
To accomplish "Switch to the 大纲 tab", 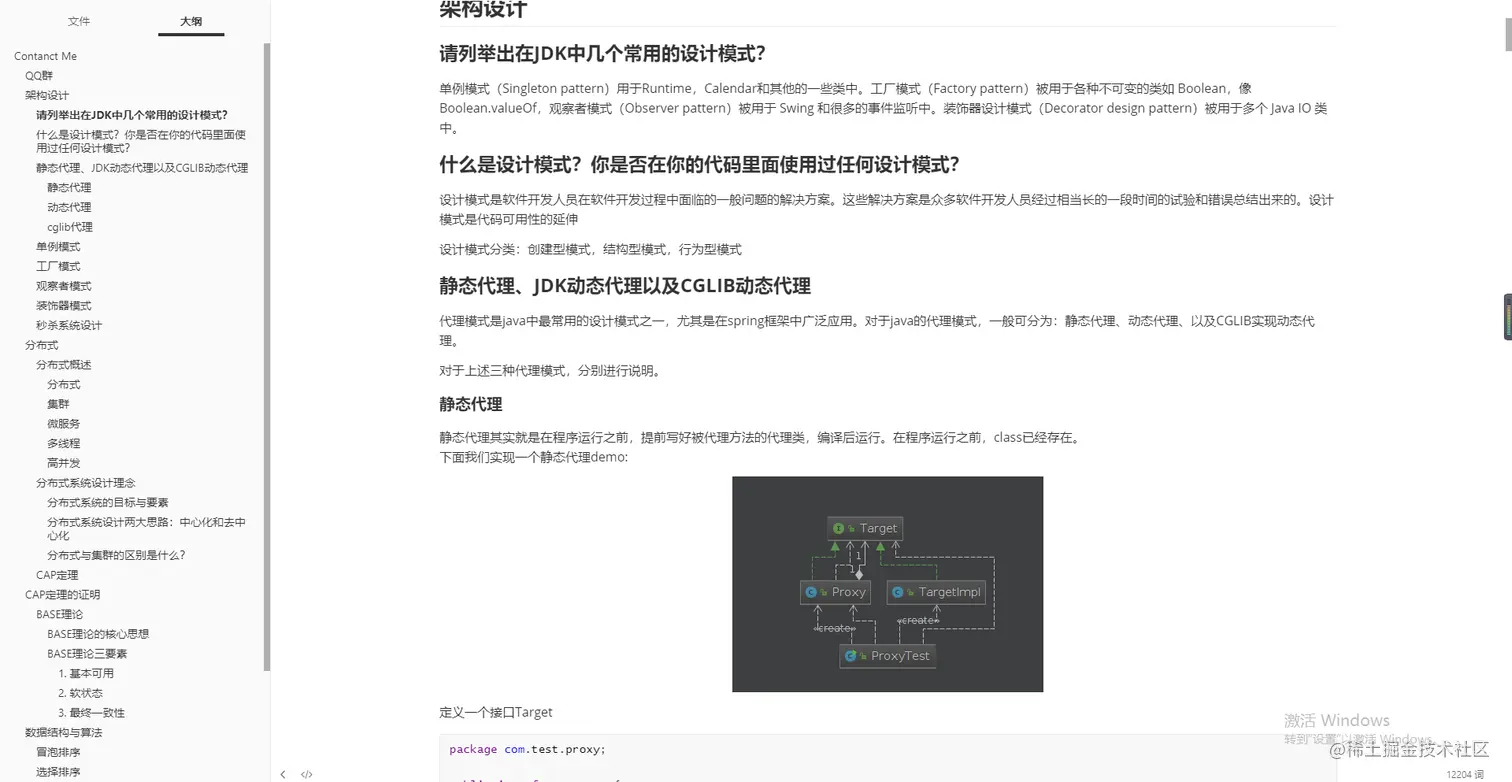I will (x=190, y=21).
